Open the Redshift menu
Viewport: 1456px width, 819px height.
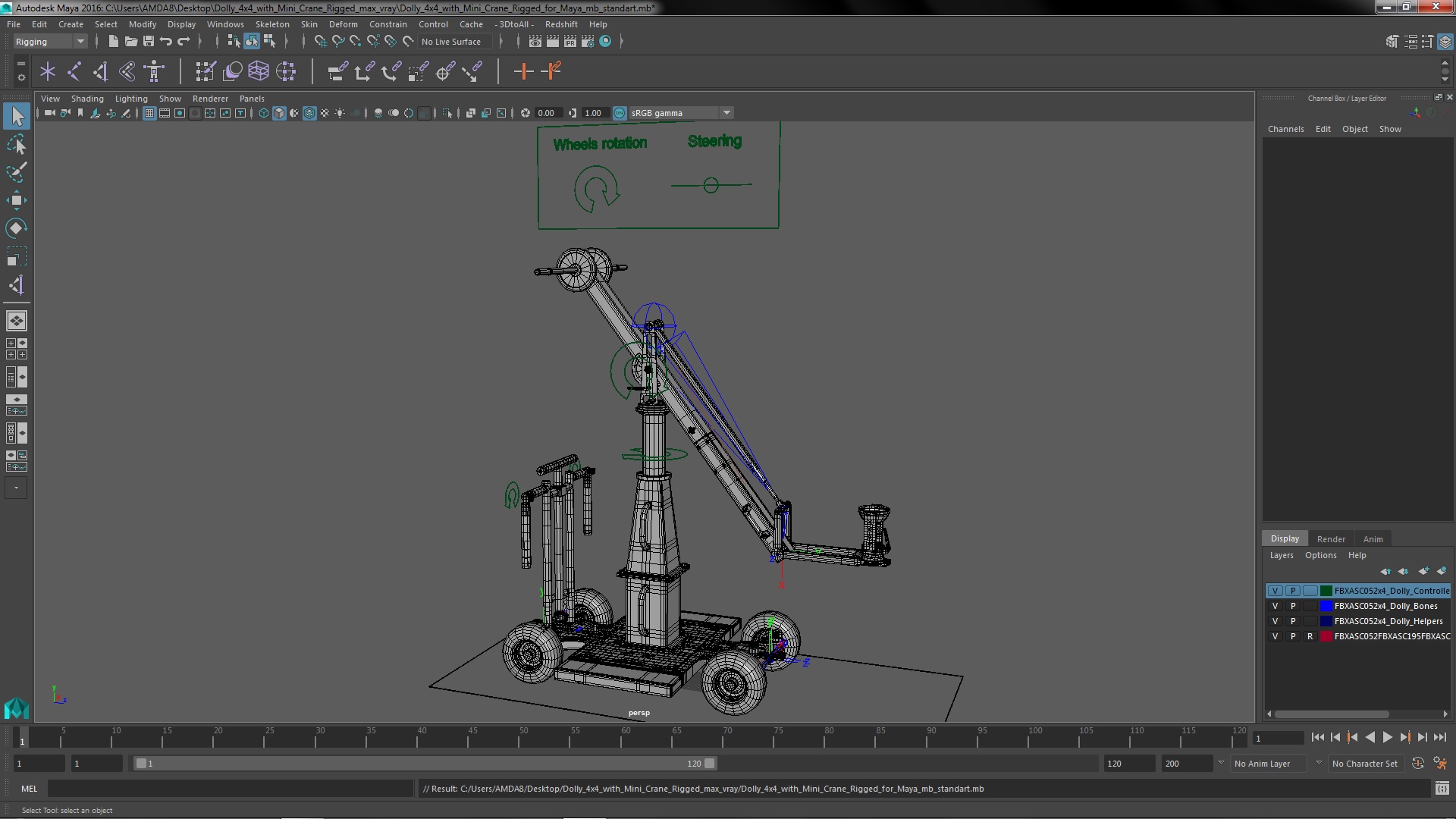560,24
